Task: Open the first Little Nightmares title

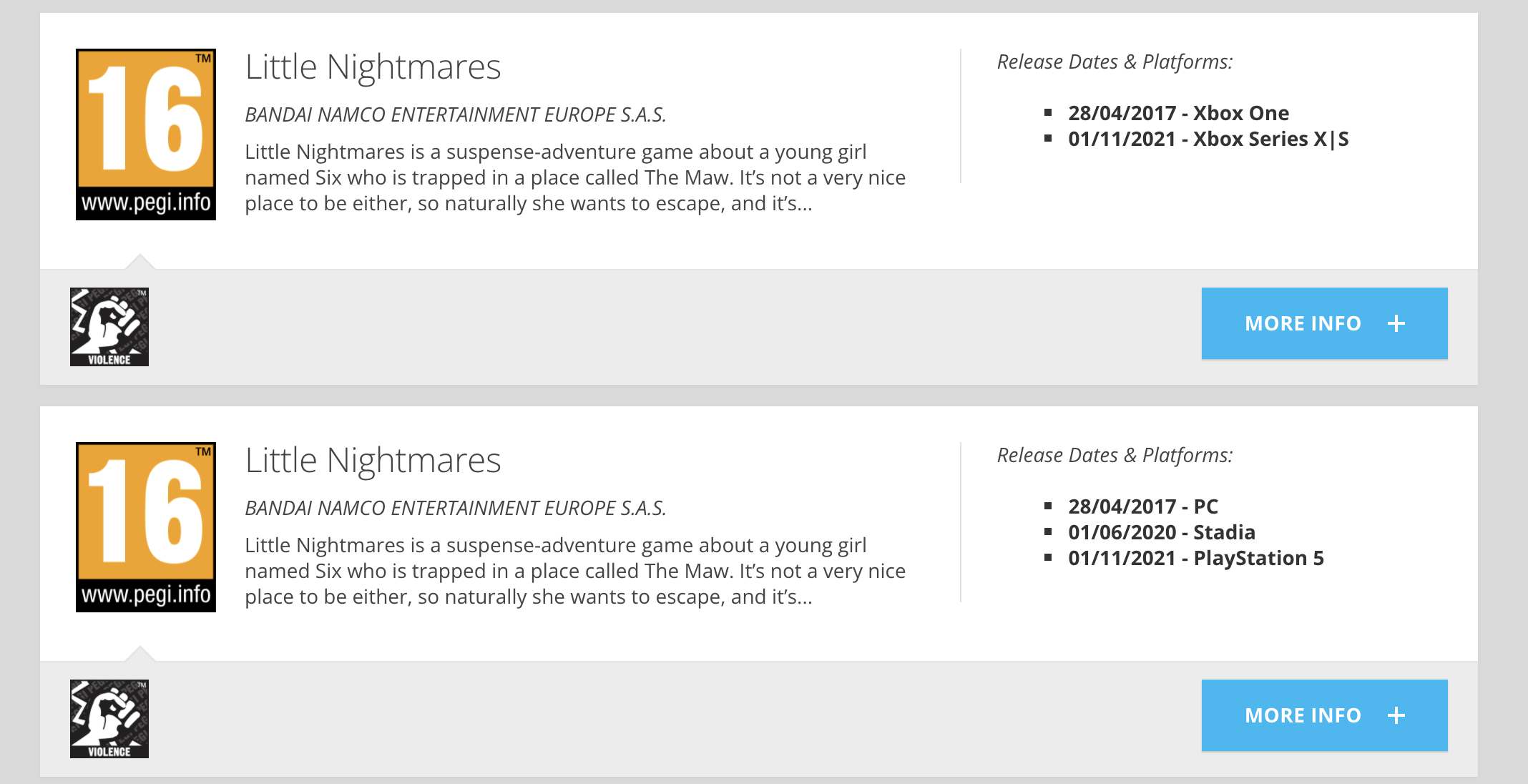Action: [x=373, y=67]
